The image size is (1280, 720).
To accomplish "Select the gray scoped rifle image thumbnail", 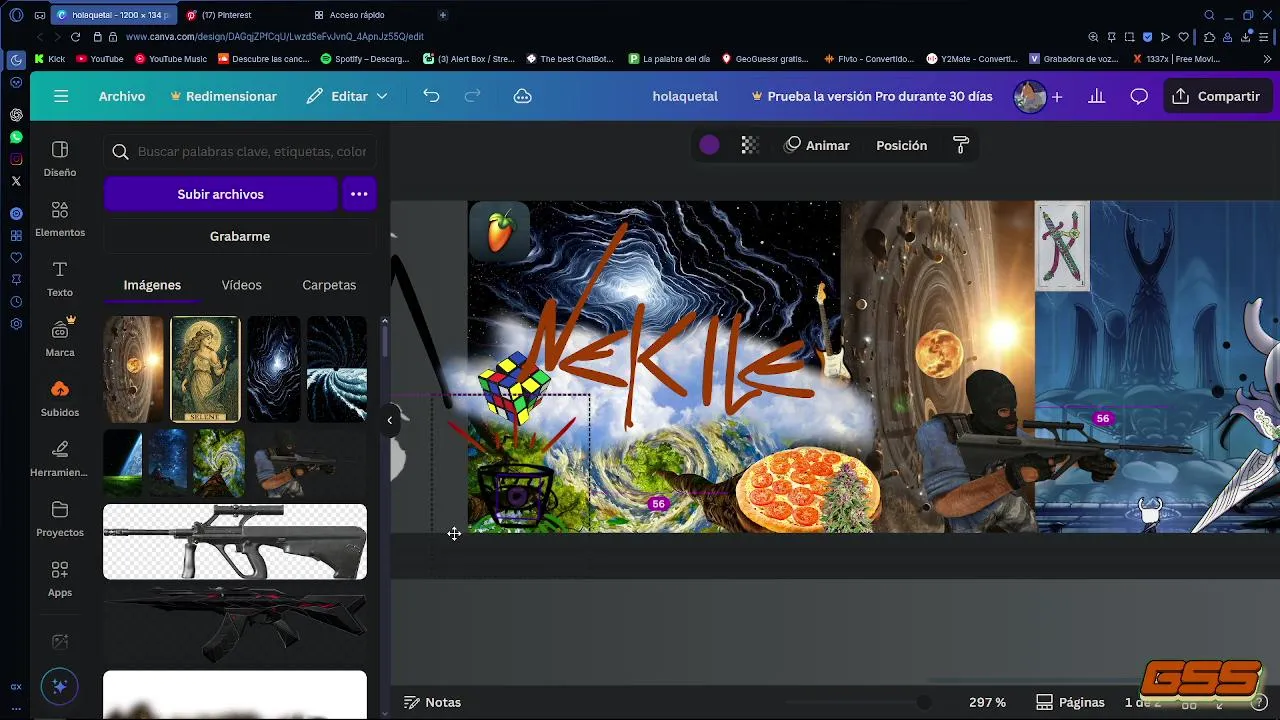I will click(235, 541).
